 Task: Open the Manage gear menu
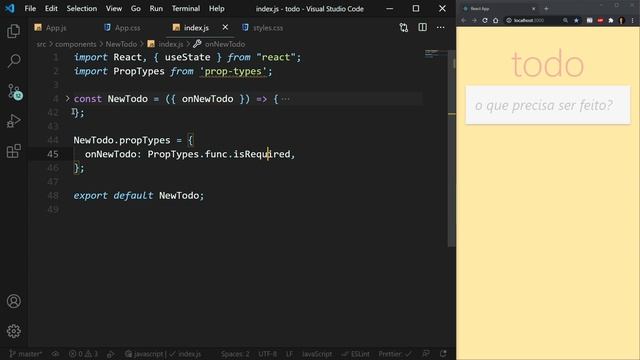[x=13, y=331]
